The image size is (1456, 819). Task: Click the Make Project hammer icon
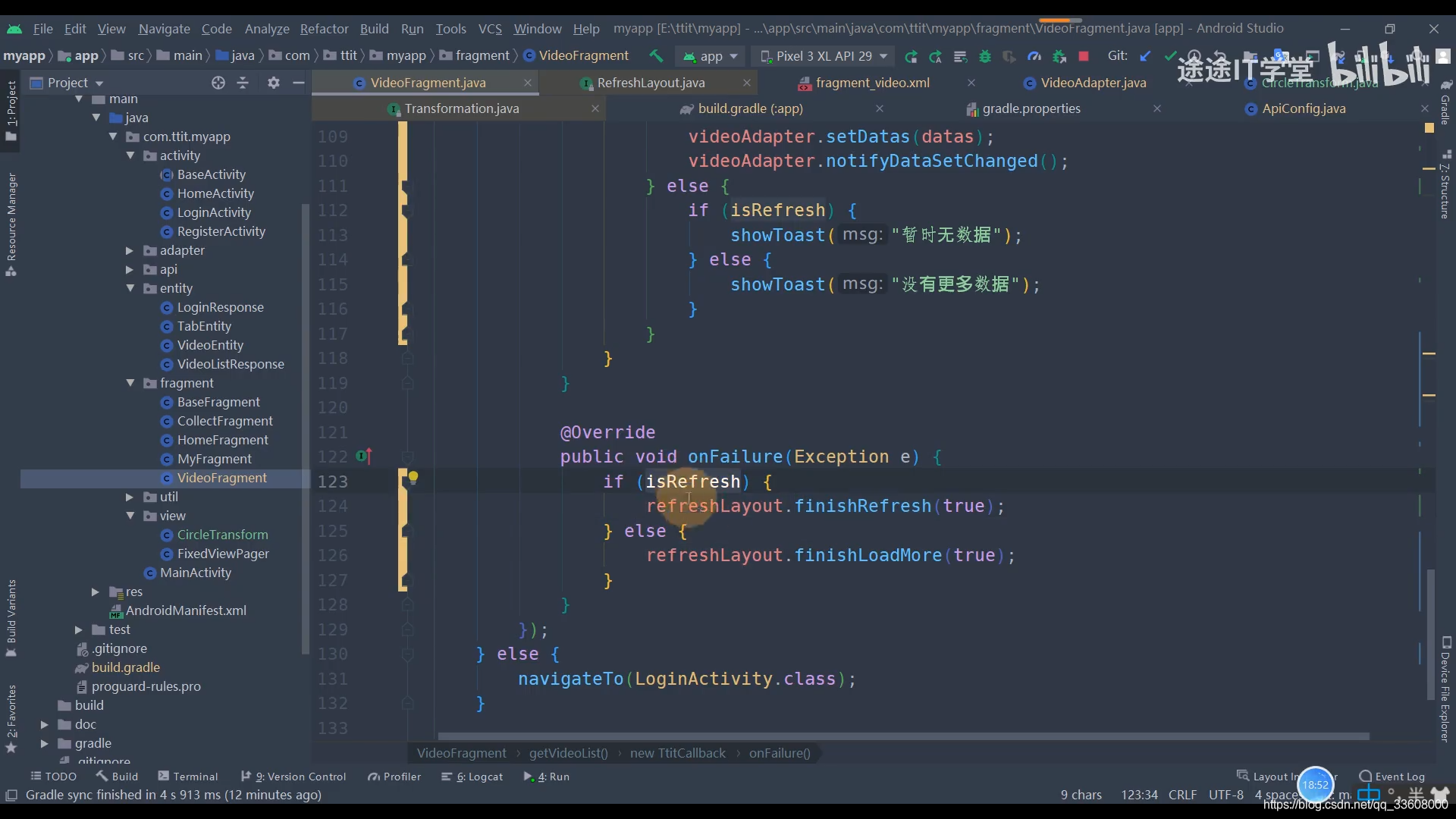(x=656, y=56)
